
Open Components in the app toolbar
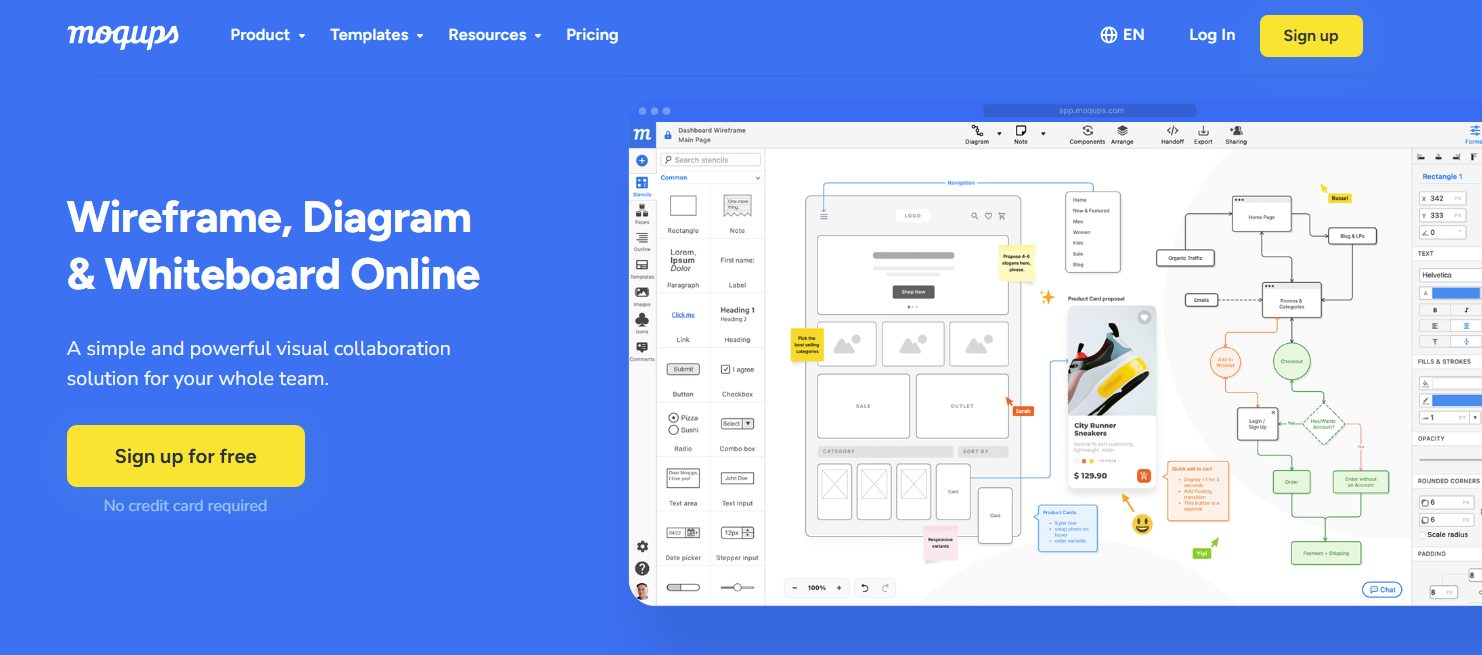coord(1087,135)
